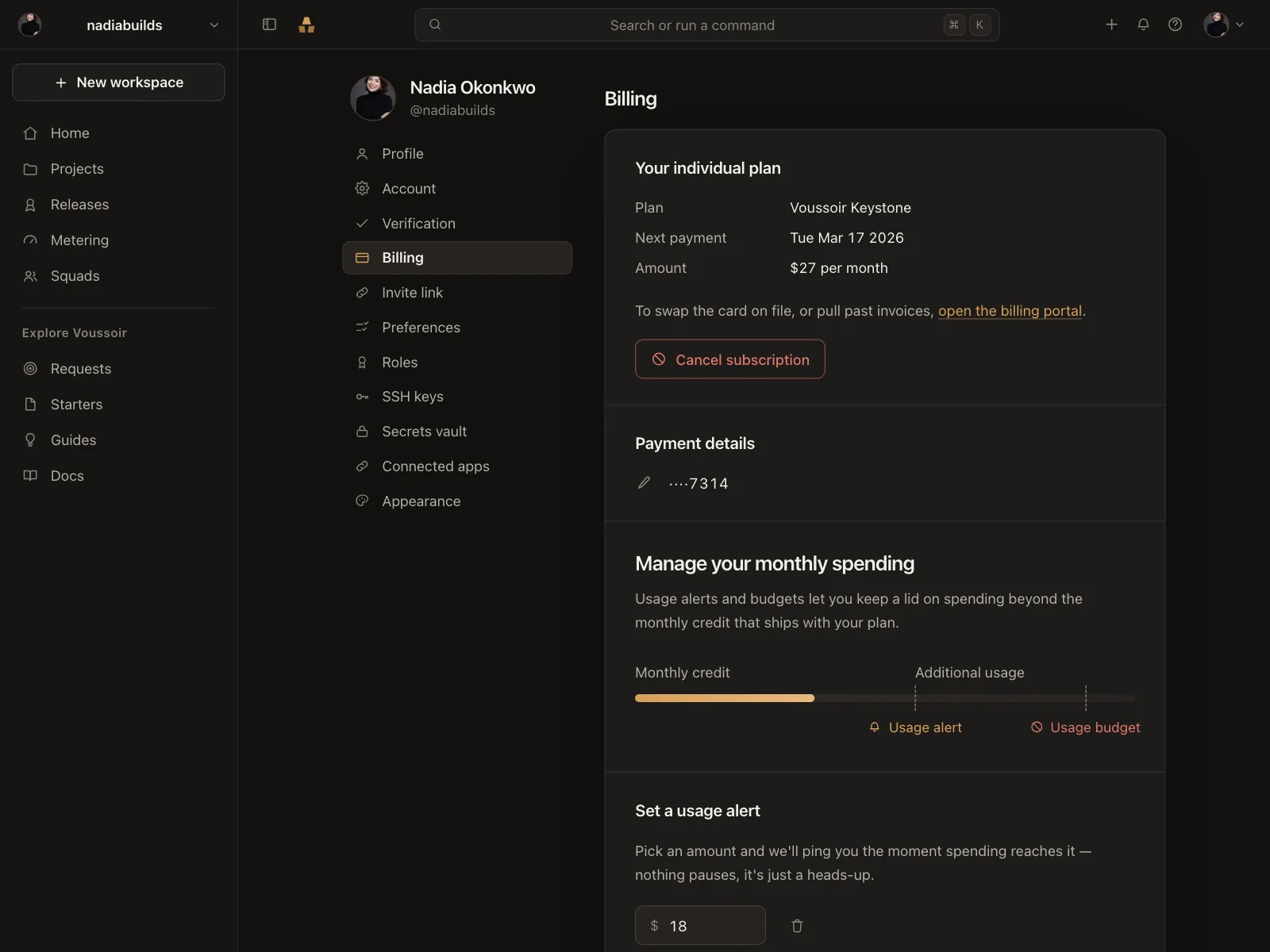
Task: Open Requests under Explore Voussoir
Action: pyautogui.click(x=118, y=369)
